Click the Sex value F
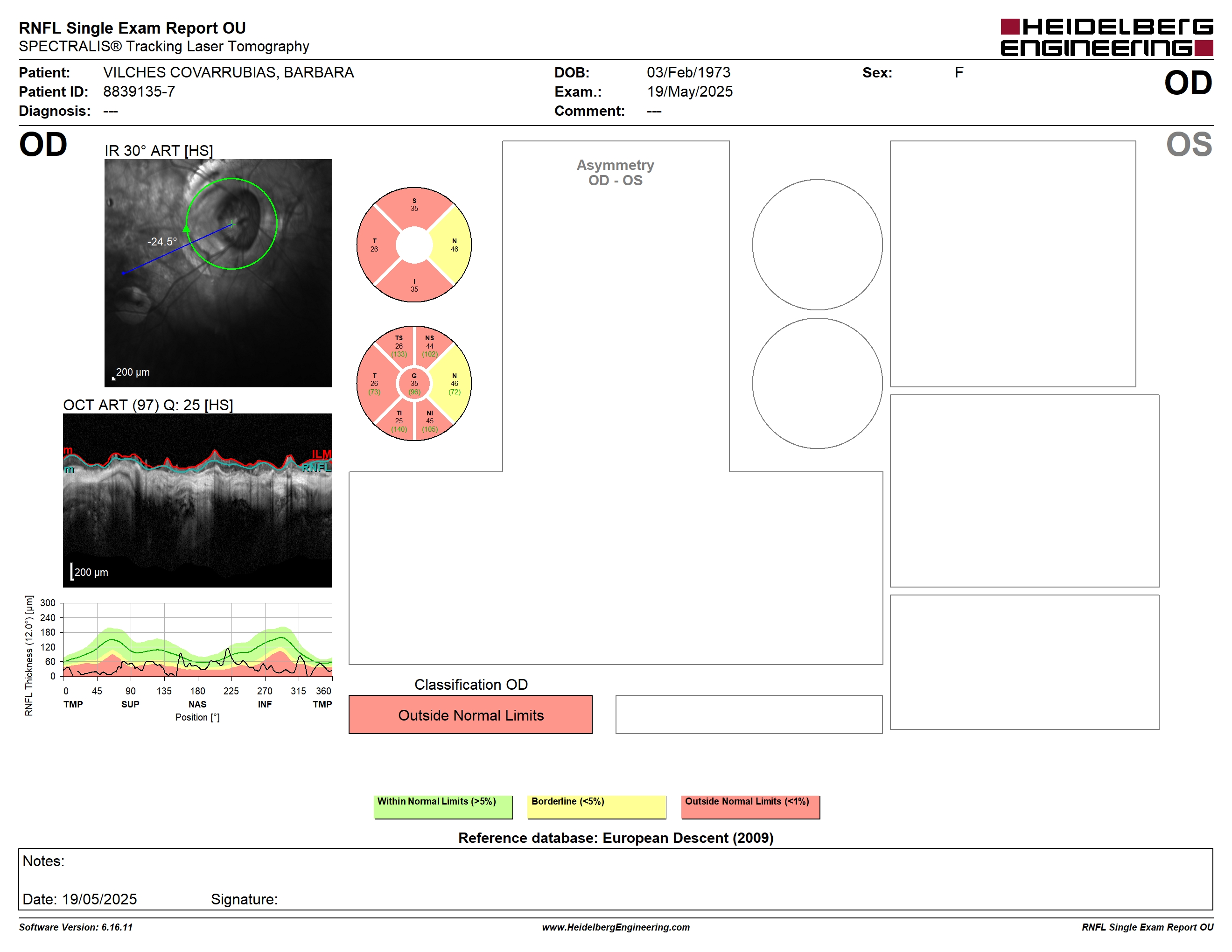 959,73
